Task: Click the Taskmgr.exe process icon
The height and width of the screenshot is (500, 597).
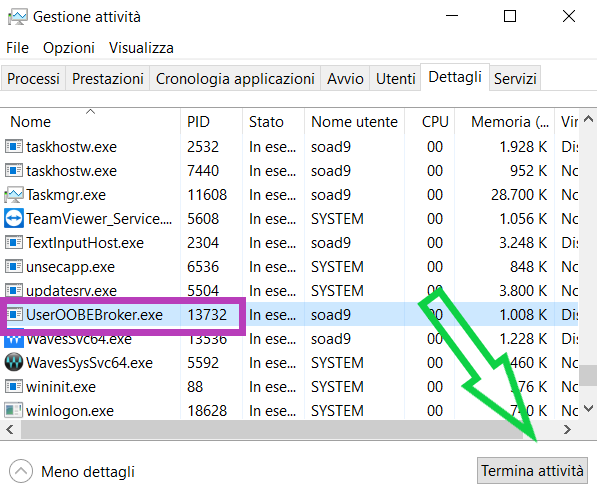Action: [x=14, y=195]
